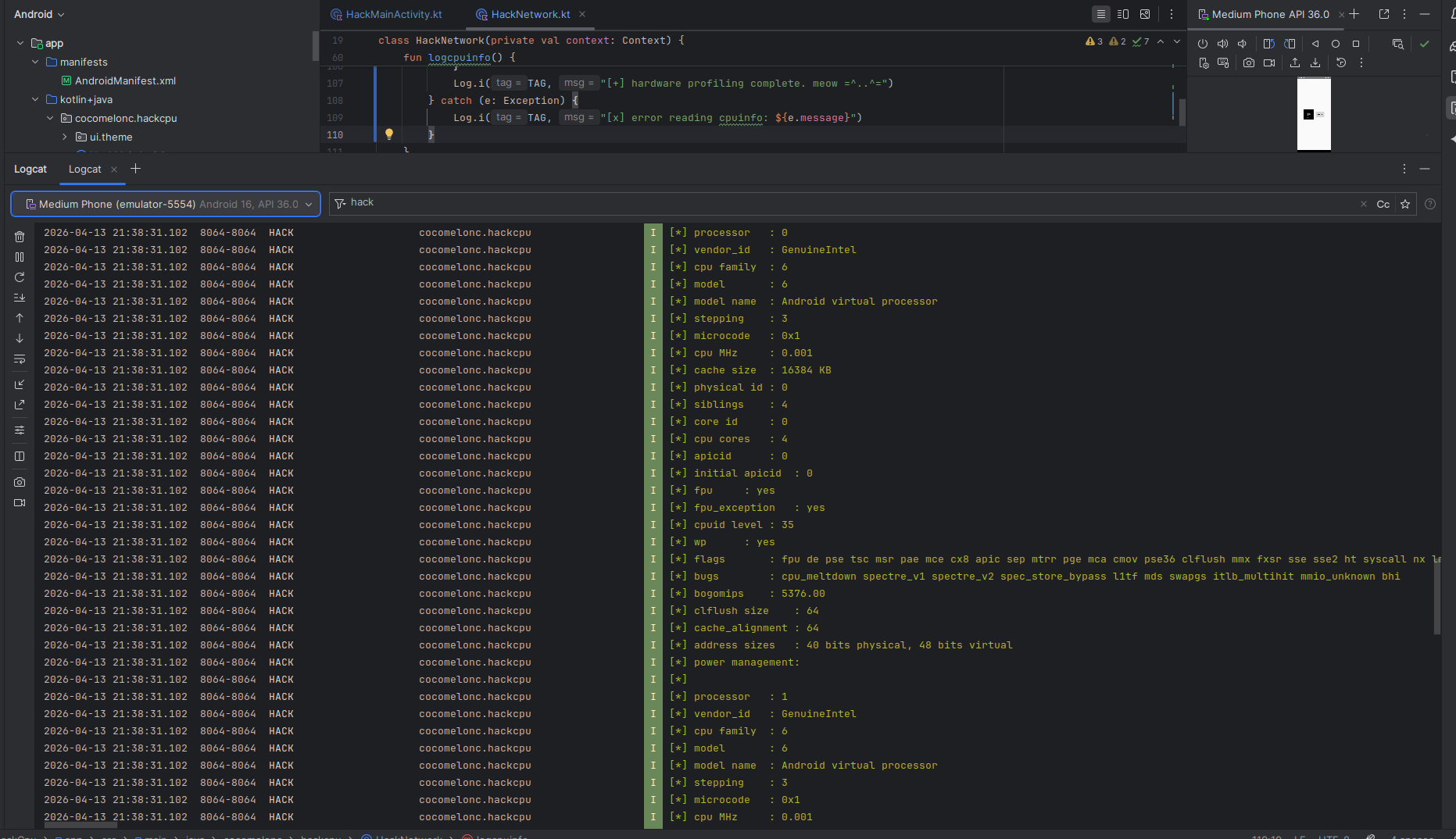1456x839 pixels.
Task: Open AndroidManifest.xml in project tree
Action: coord(125,80)
